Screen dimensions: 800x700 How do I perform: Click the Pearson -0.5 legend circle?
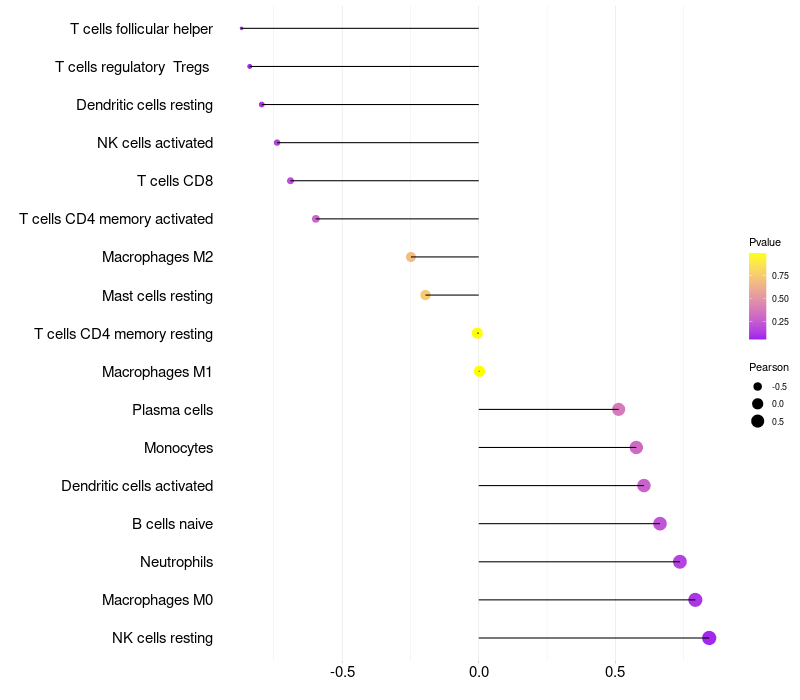pyautogui.click(x=758, y=387)
